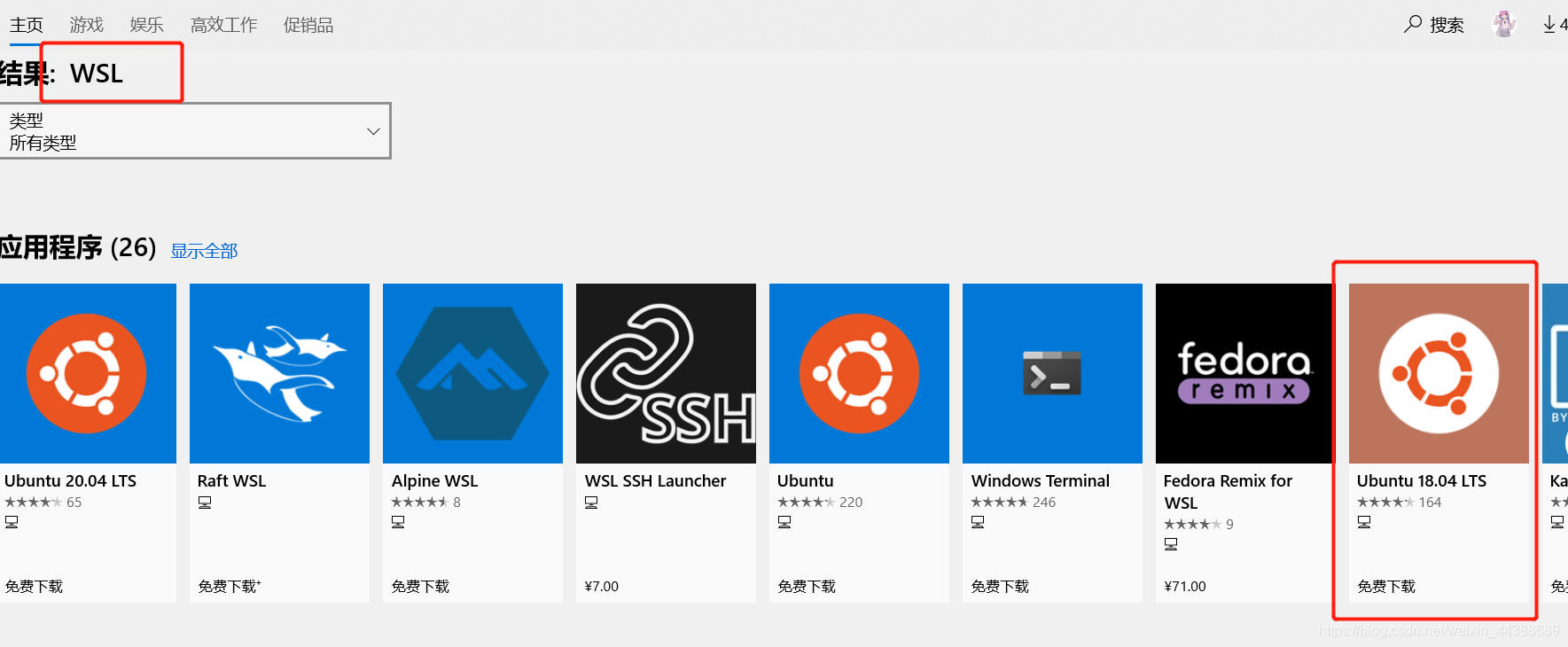Click the Windows Terminal title text

click(x=1041, y=480)
